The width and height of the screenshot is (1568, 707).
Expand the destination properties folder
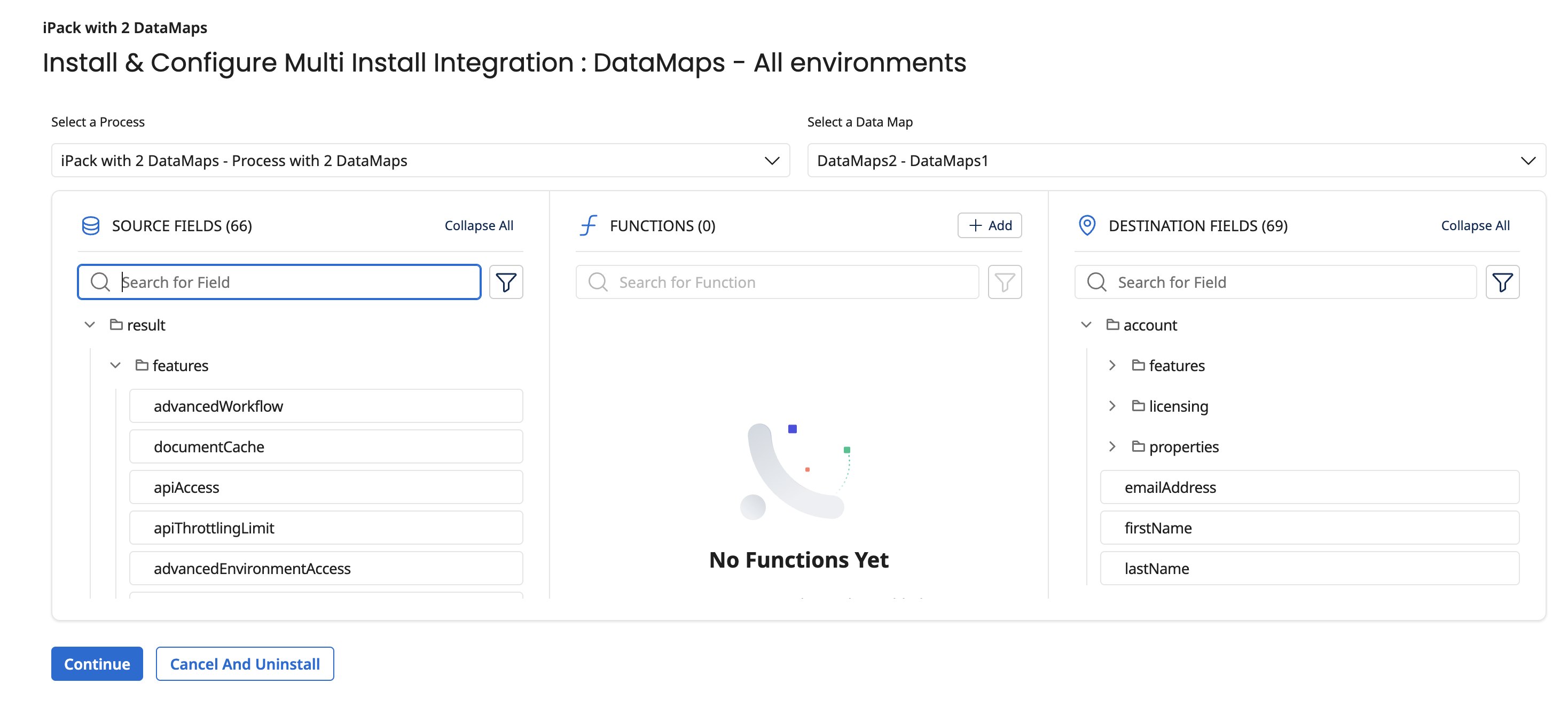point(1112,446)
